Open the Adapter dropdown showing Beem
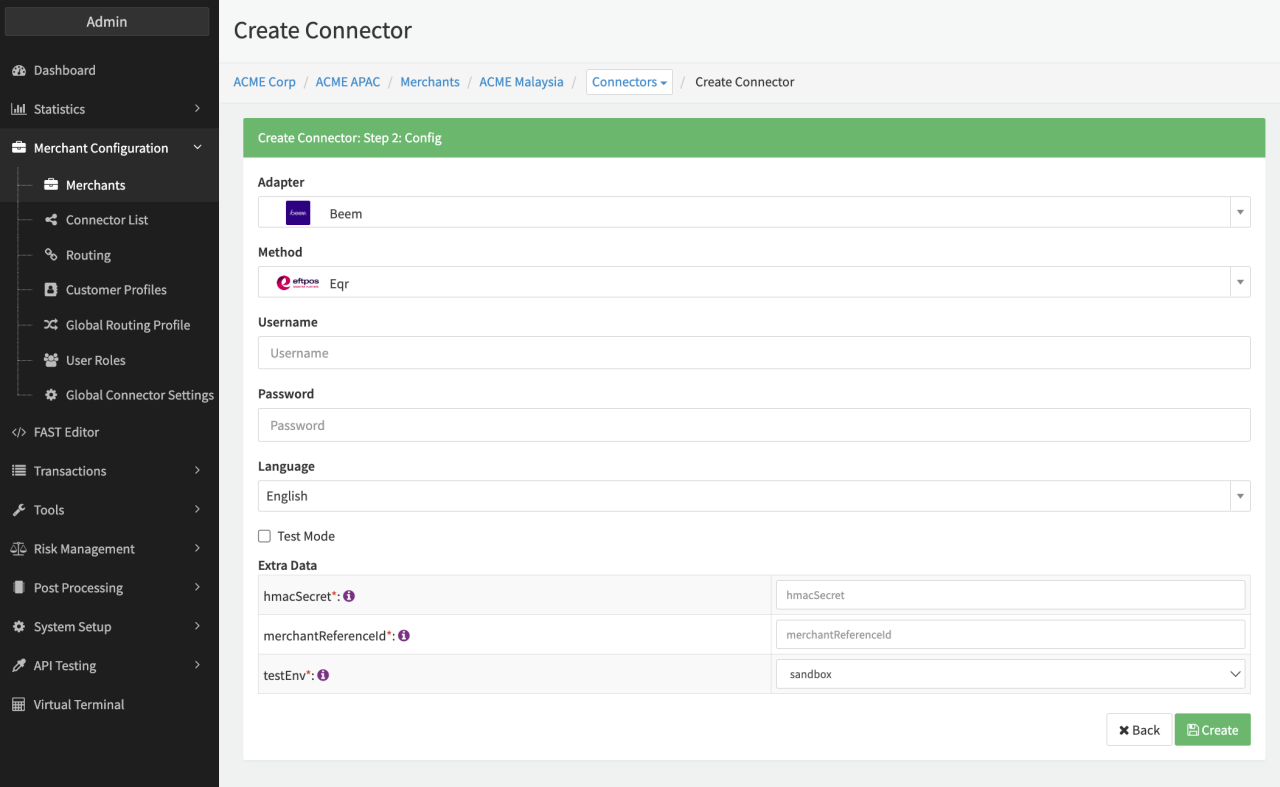The image size is (1280, 787). pyautogui.click(x=753, y=213)
